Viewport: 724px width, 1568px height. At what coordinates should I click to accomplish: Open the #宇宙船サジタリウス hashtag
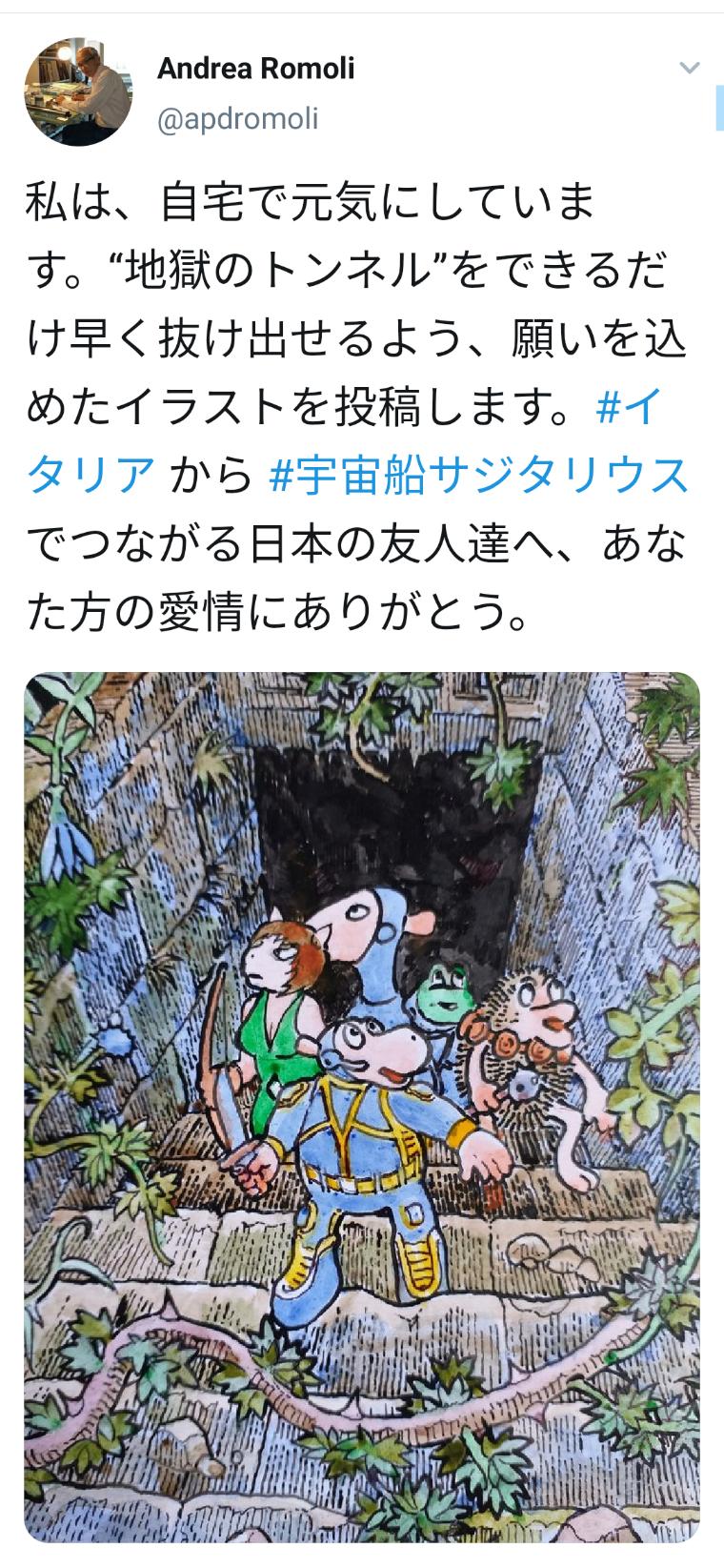click(478, 476)
